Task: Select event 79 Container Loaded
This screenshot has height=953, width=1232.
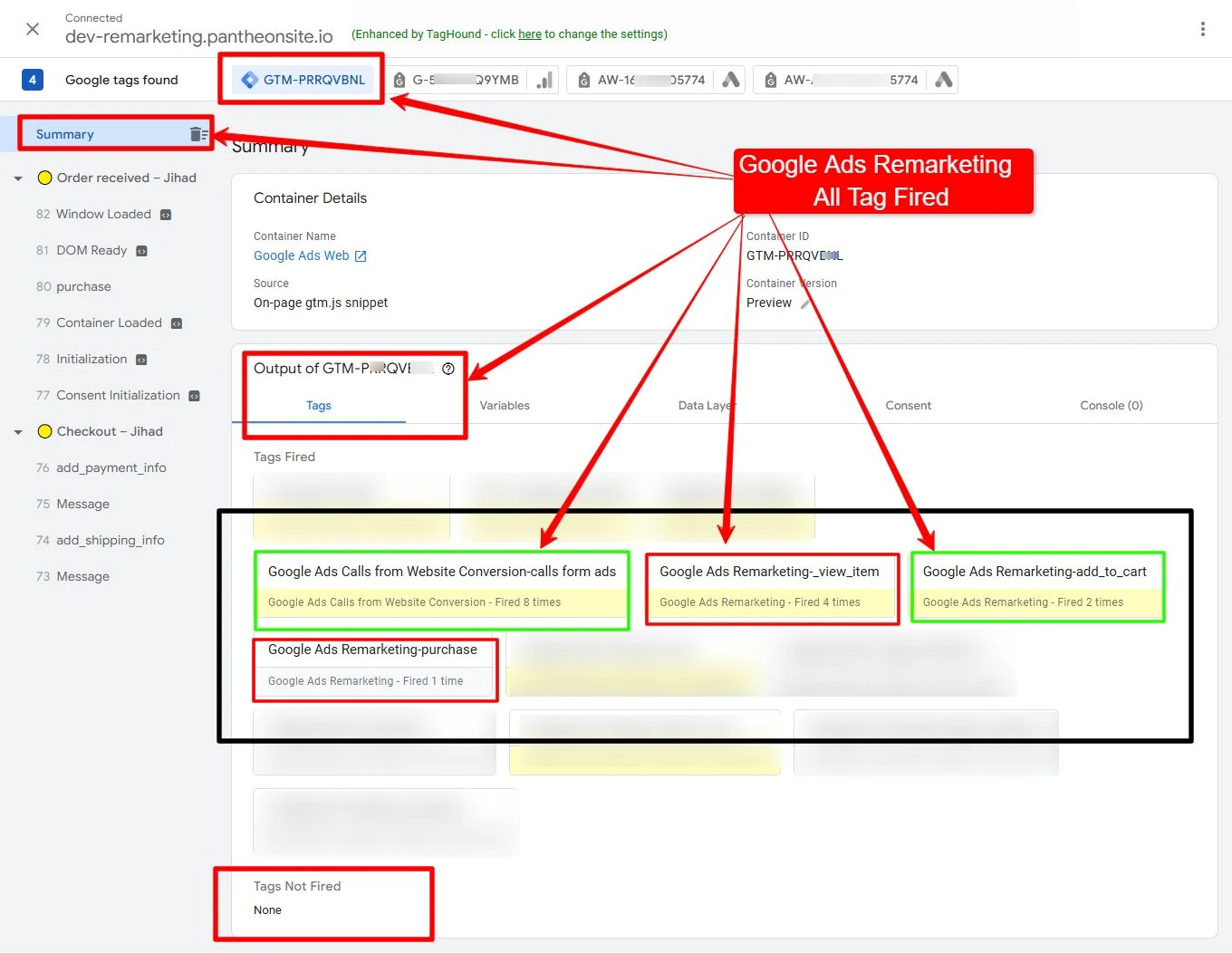Action: click(x=100, y=322)
